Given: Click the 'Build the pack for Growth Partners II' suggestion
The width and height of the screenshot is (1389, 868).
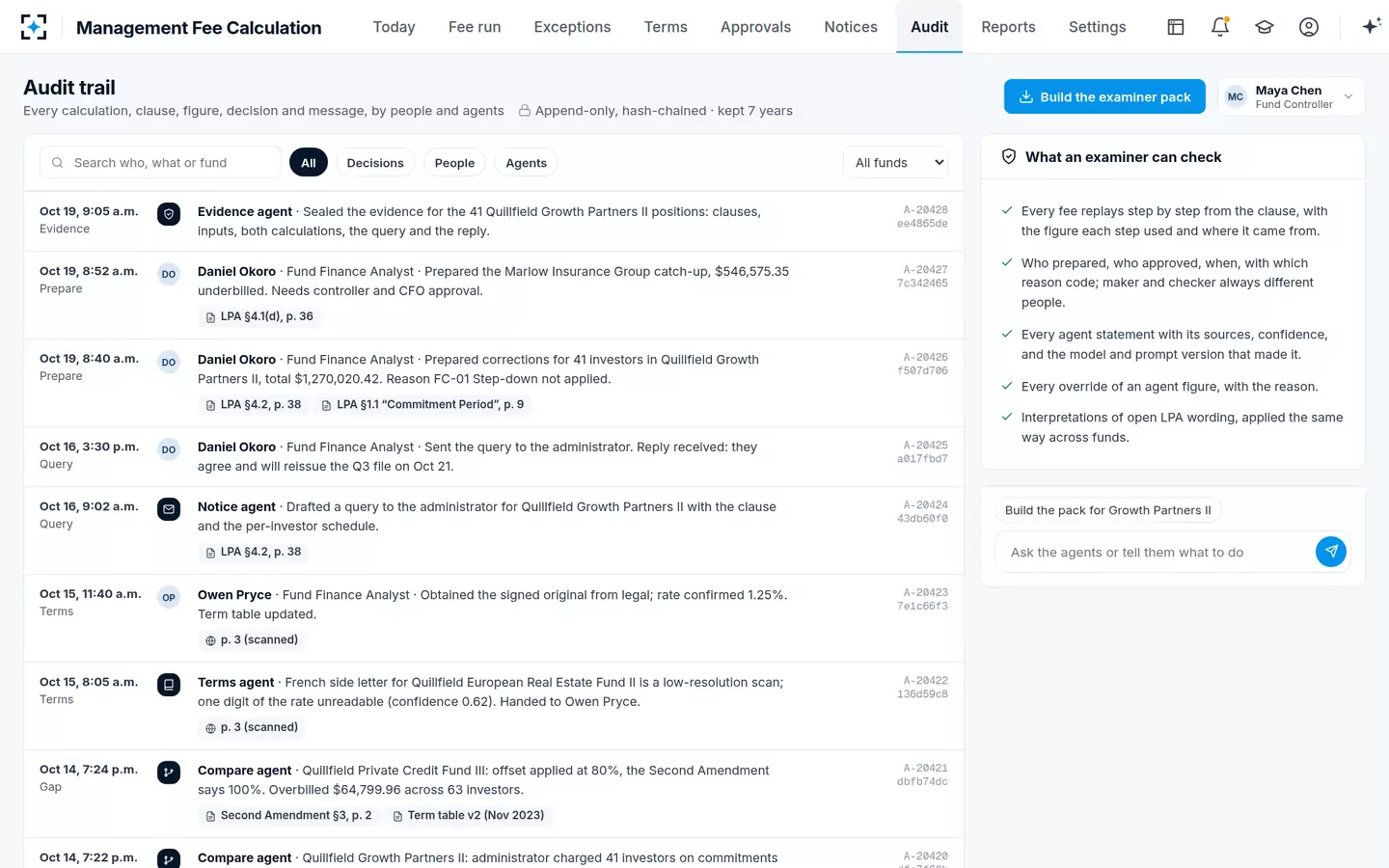Looking at the screenshot, I should pyautogui.click(x=1108, y=510).
